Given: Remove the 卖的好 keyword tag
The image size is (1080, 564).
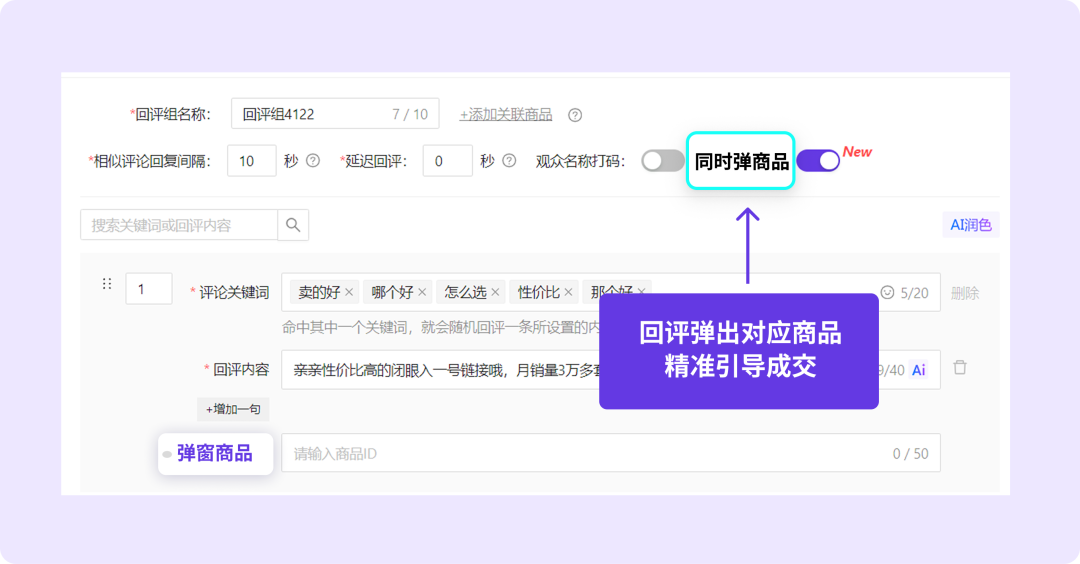Looking at the screenshot, I should [349, 292].
